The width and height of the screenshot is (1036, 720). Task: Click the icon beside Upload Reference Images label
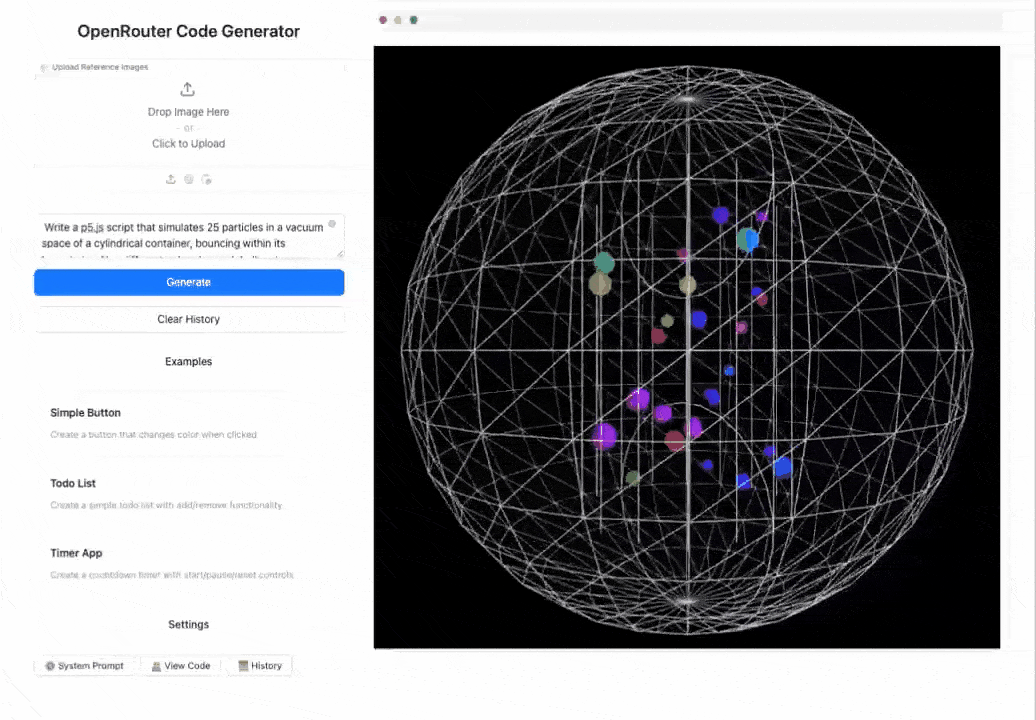point(44,67)
